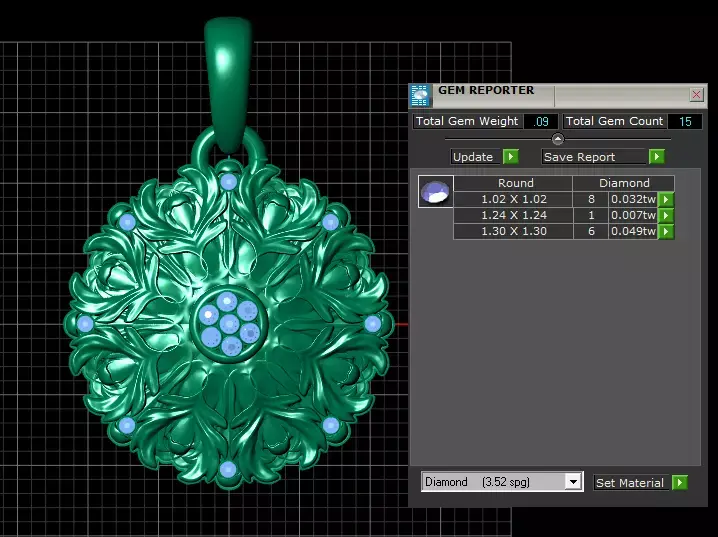Select the far-left gem on the pendant
Screen dimensions: 718x537
tap(85, 324)
